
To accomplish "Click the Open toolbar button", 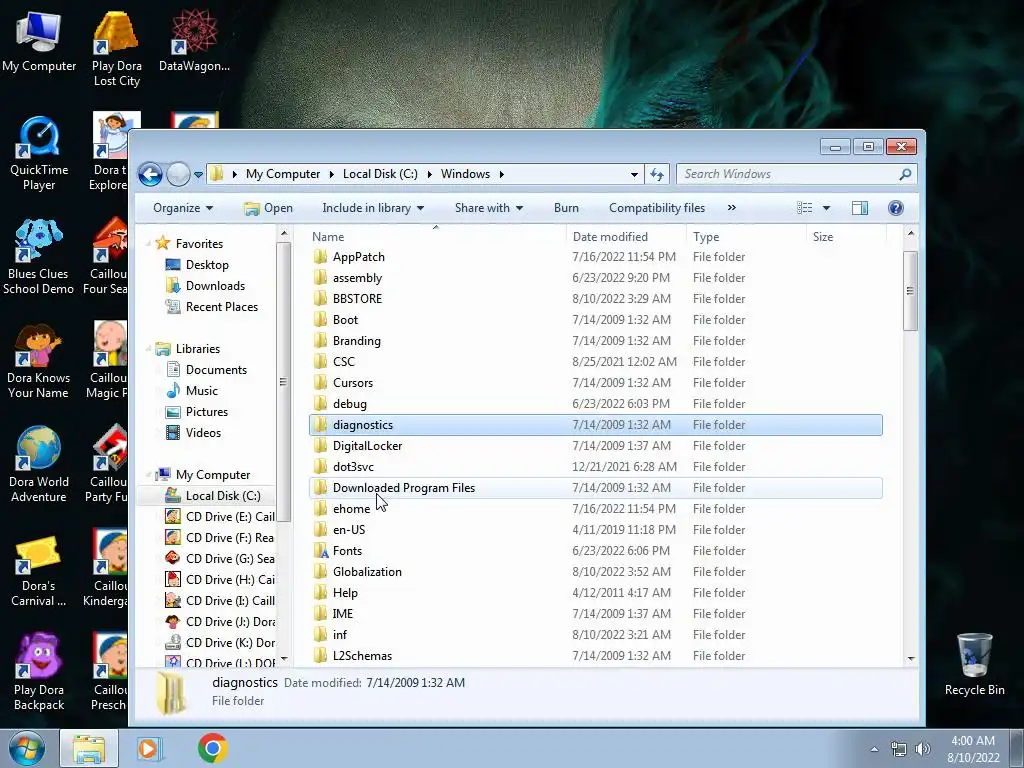I will 268,208.
